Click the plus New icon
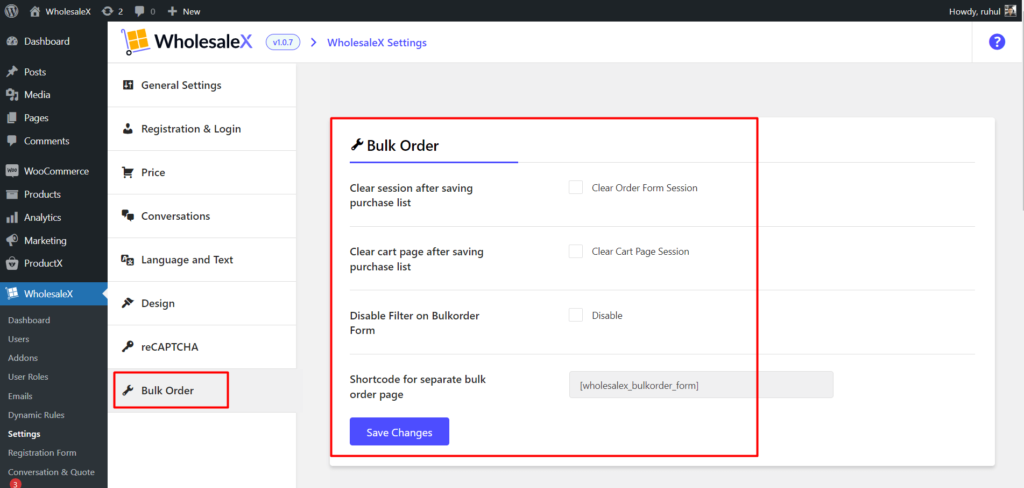The image size is (1024, 488). [172, 11]
